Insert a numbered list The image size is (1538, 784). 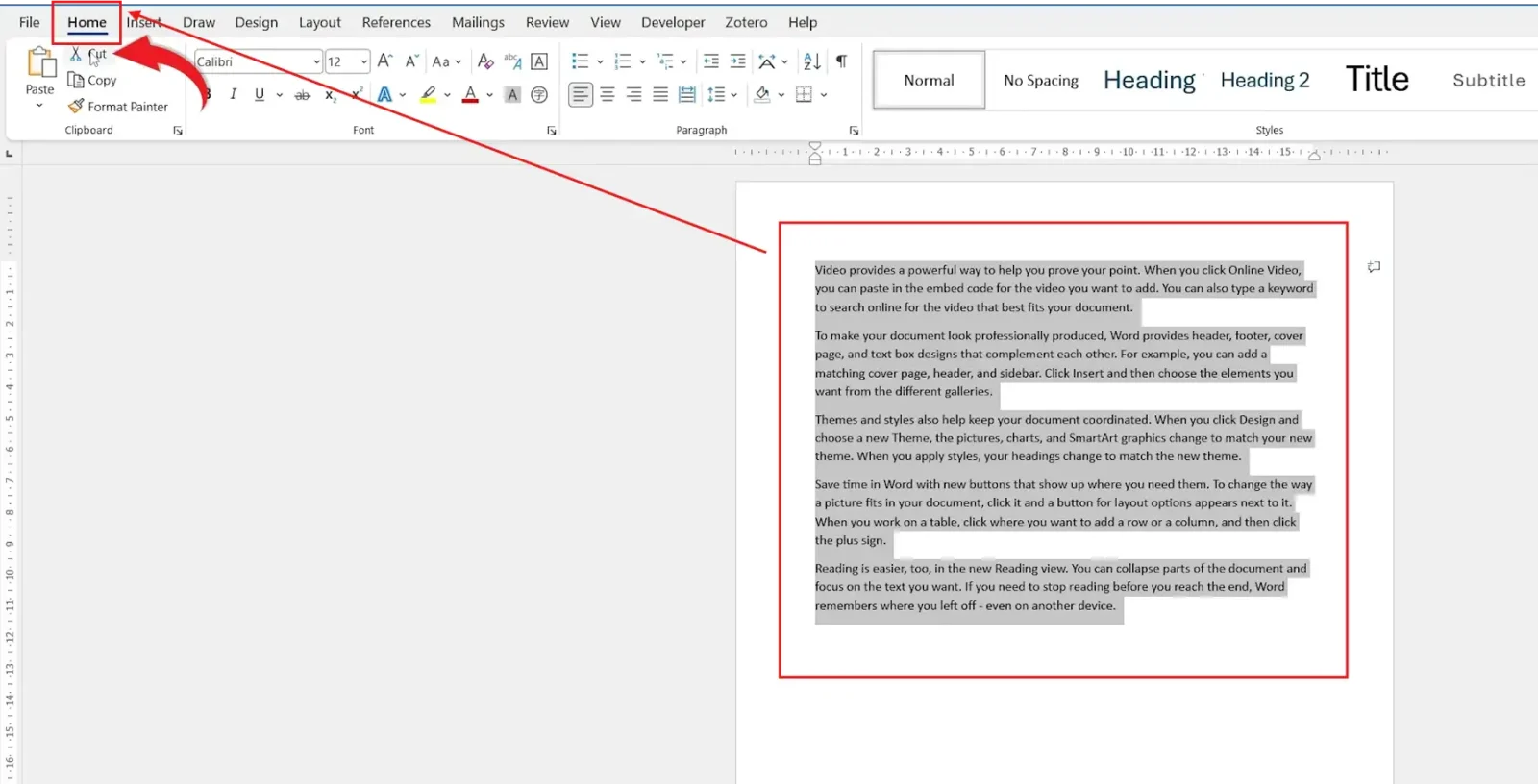[x=623, y=61]
